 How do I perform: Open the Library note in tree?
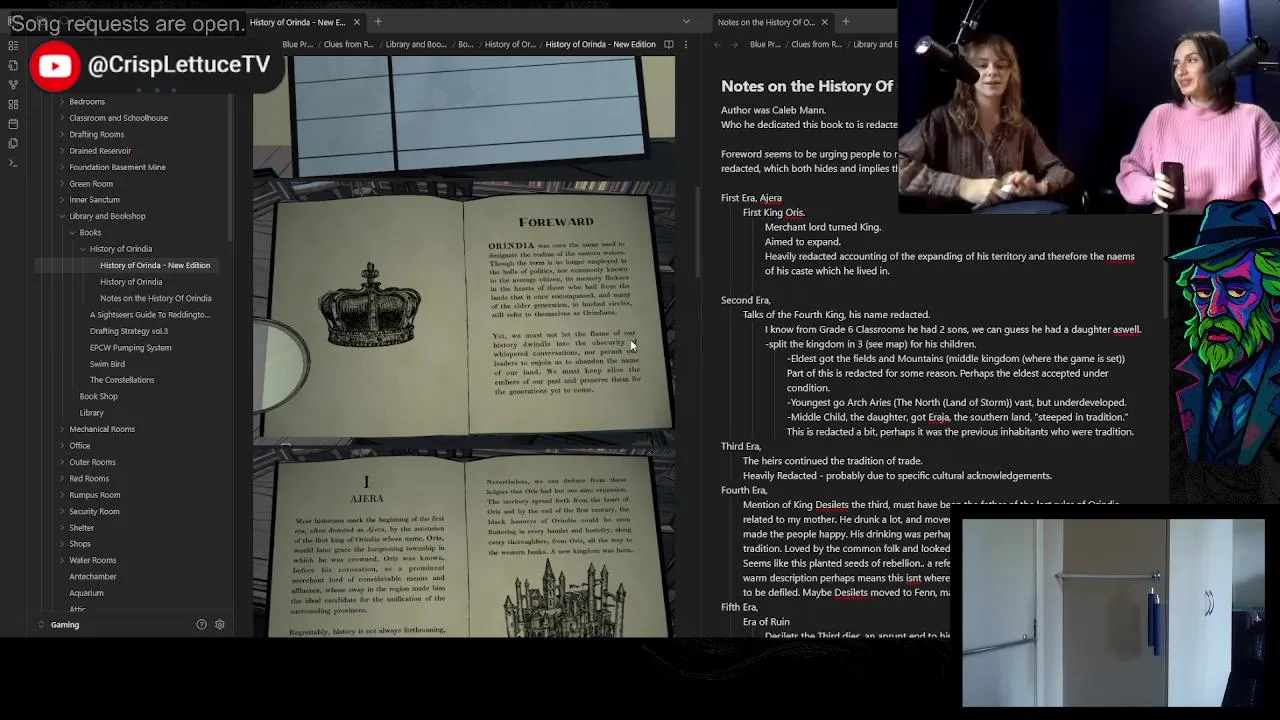(92, 413)
